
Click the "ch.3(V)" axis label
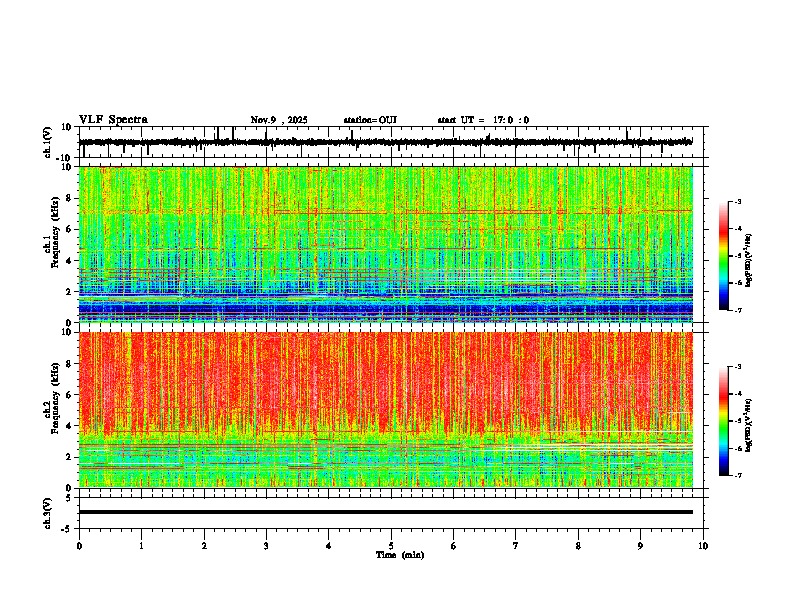(x=47, y=514)
